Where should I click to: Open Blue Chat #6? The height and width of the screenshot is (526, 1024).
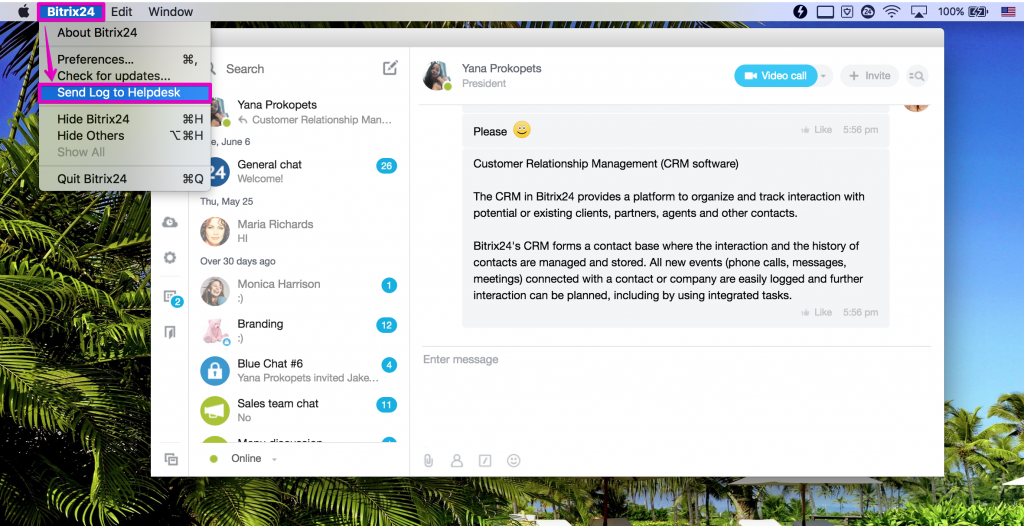click(x=299, y=370)
